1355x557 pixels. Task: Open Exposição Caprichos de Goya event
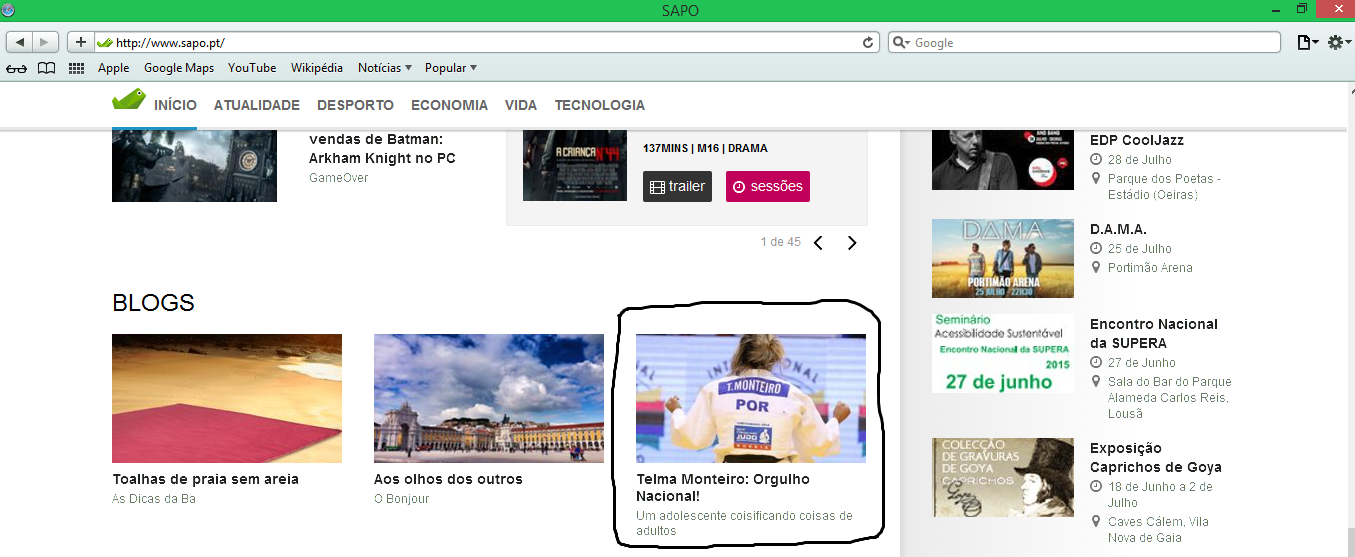pos(1156,457)
